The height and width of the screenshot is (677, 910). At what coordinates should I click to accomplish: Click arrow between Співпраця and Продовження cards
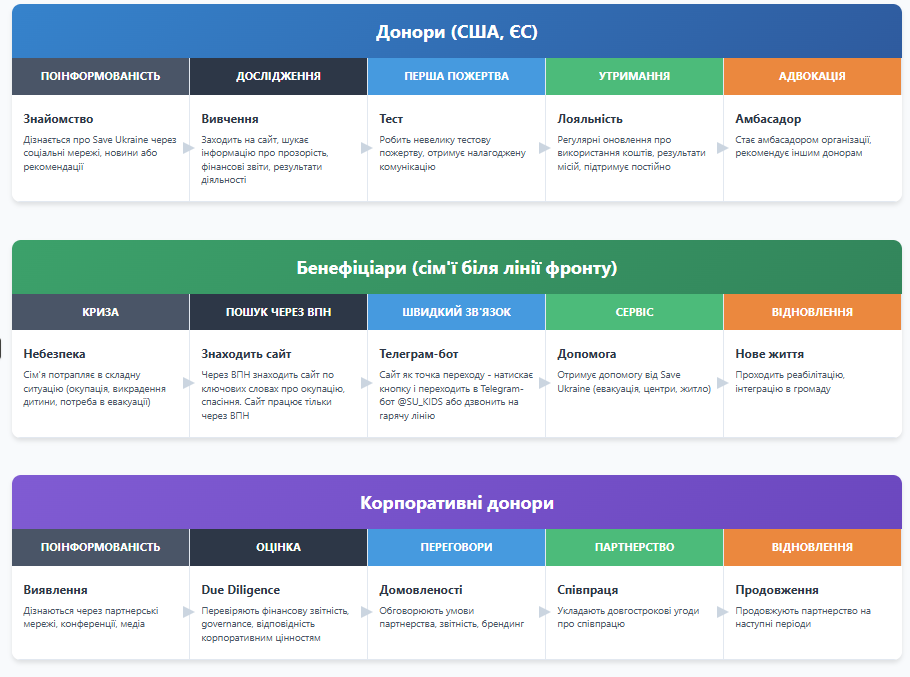[723, 618]
